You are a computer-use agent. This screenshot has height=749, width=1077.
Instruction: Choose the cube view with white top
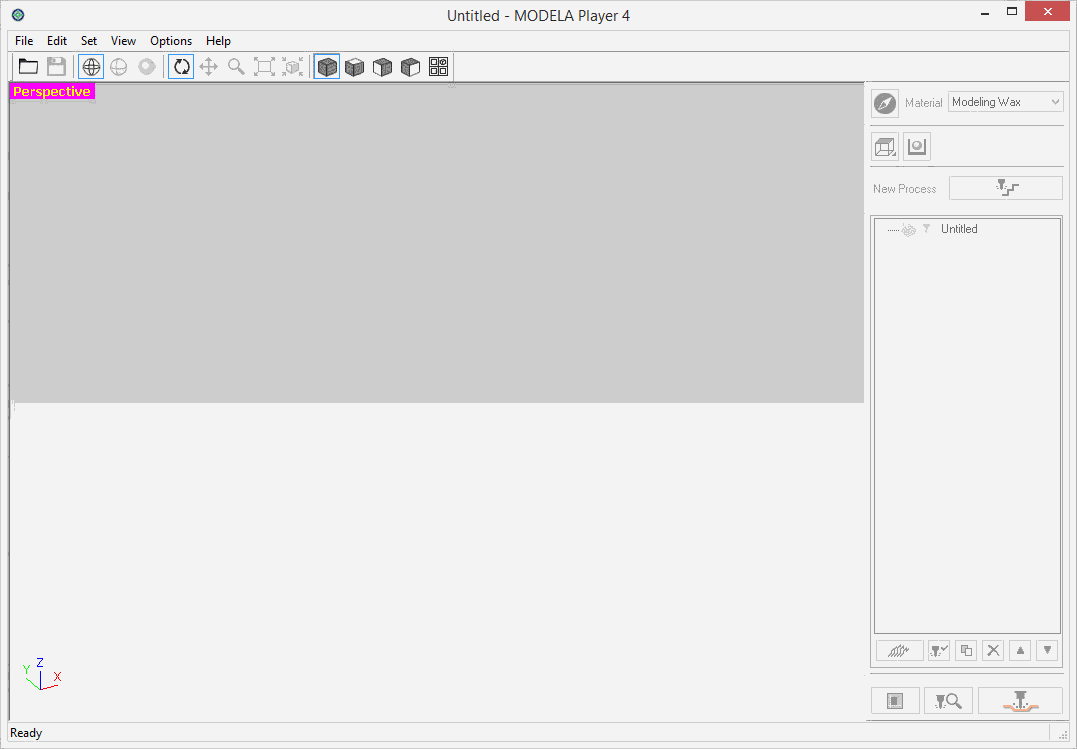tap(354, 67)
